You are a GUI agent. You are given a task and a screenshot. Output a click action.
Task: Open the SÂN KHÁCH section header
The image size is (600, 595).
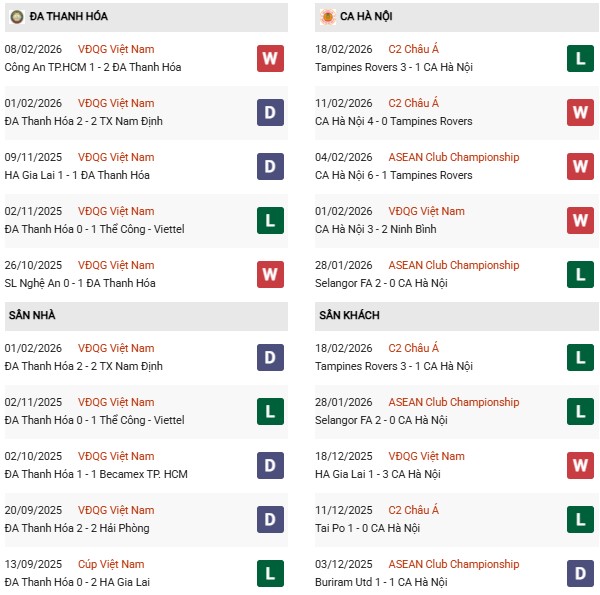[349, 315]
